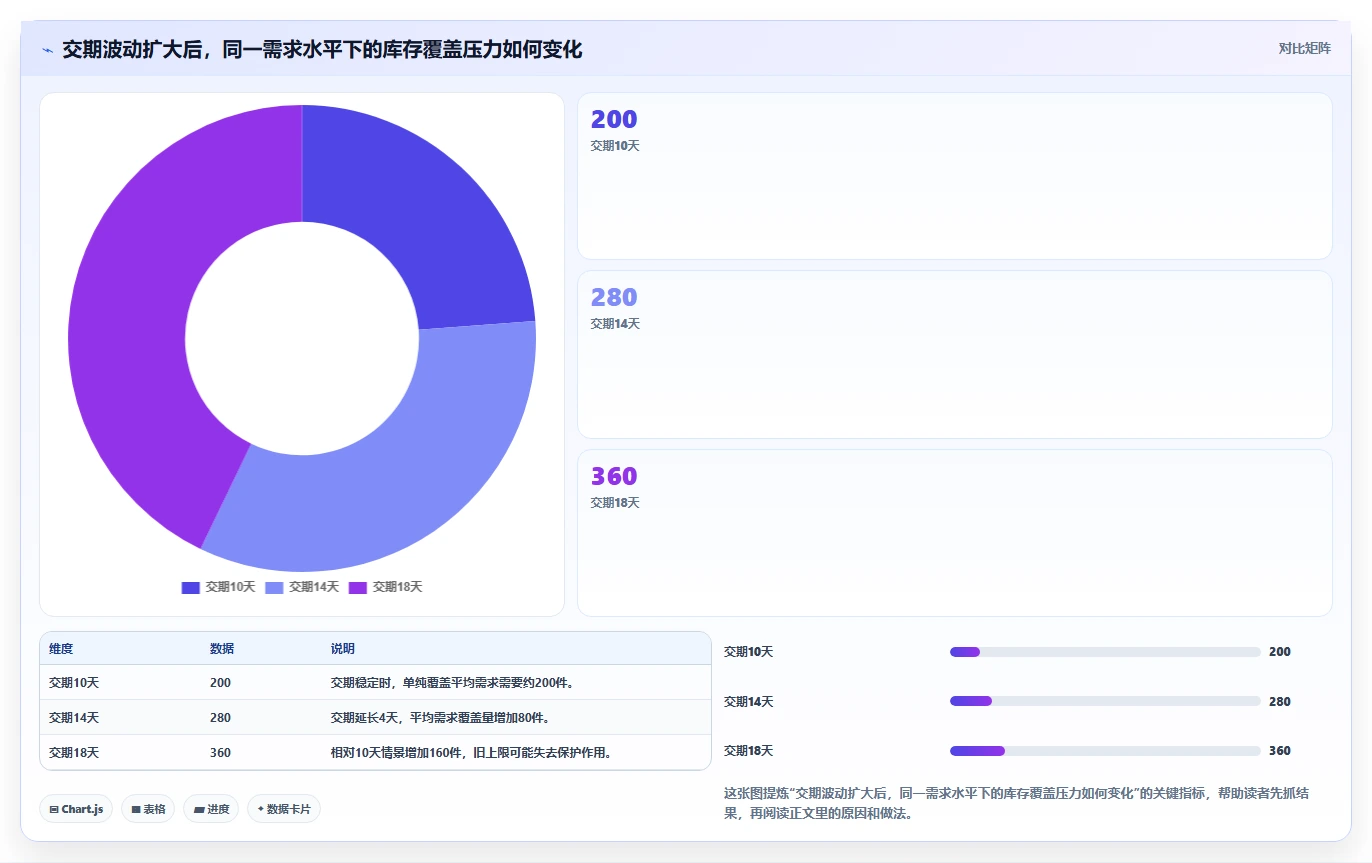Click the 维度 column header
The width and height of the screenshot is (1372, 863).
(x=61, y=649)
